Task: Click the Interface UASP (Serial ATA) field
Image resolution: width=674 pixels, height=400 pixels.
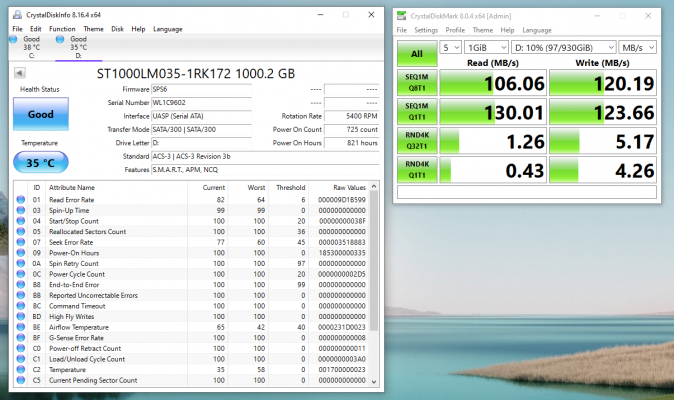Action: (202, 116)
